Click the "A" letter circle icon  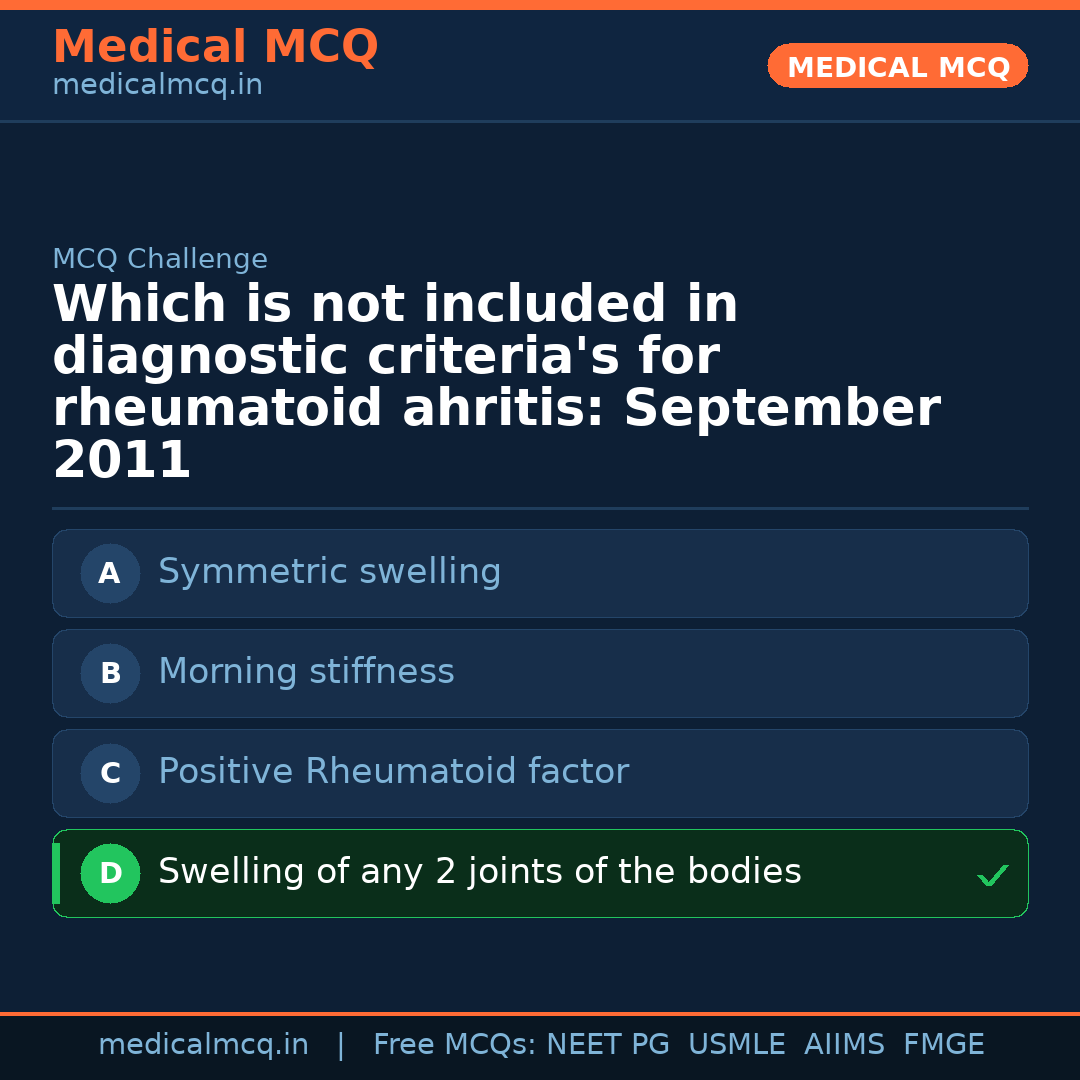click(x=110, y=574)
